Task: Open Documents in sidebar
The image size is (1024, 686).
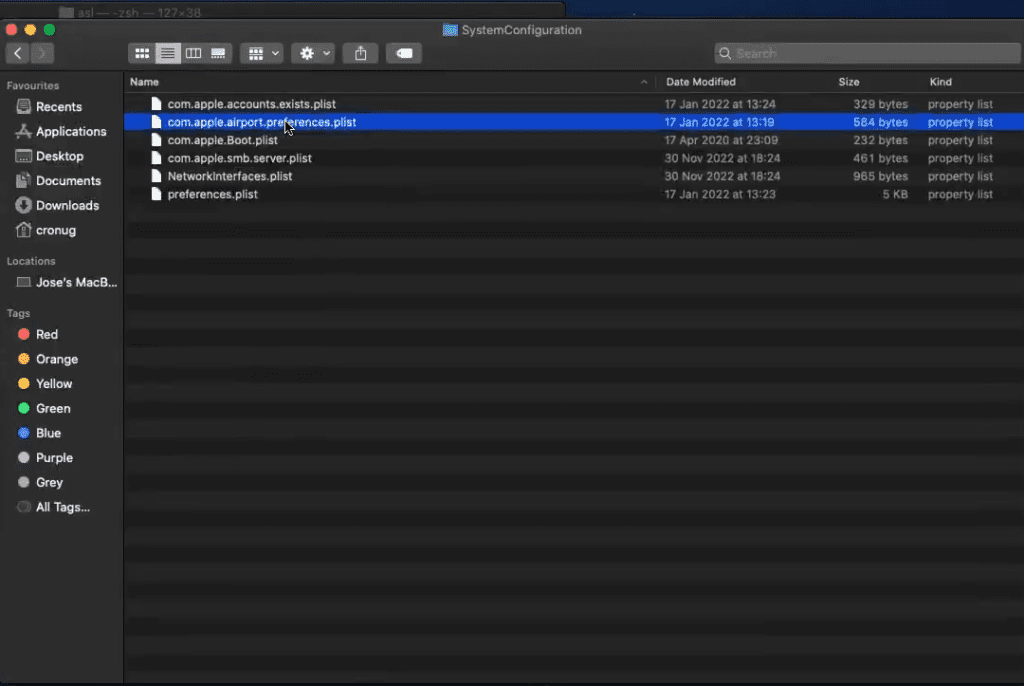Action: tap(68, 180)
